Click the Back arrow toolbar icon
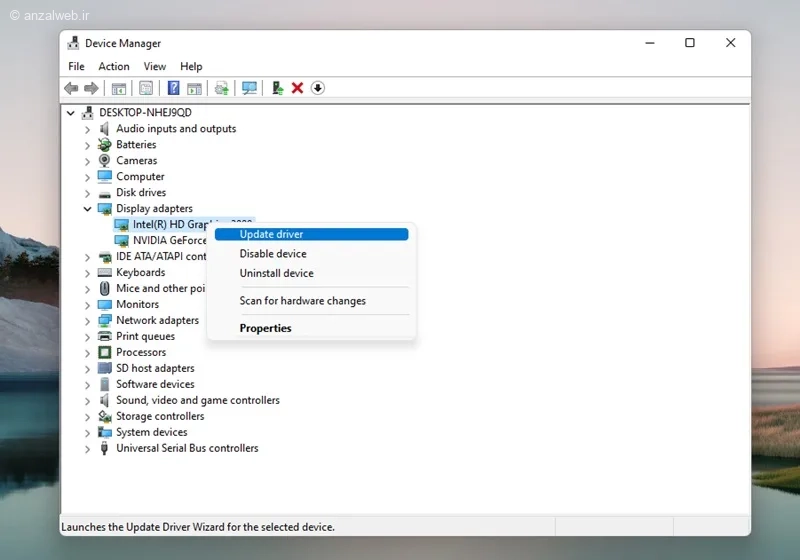The image size is (800, 560). tap(71, 88)
